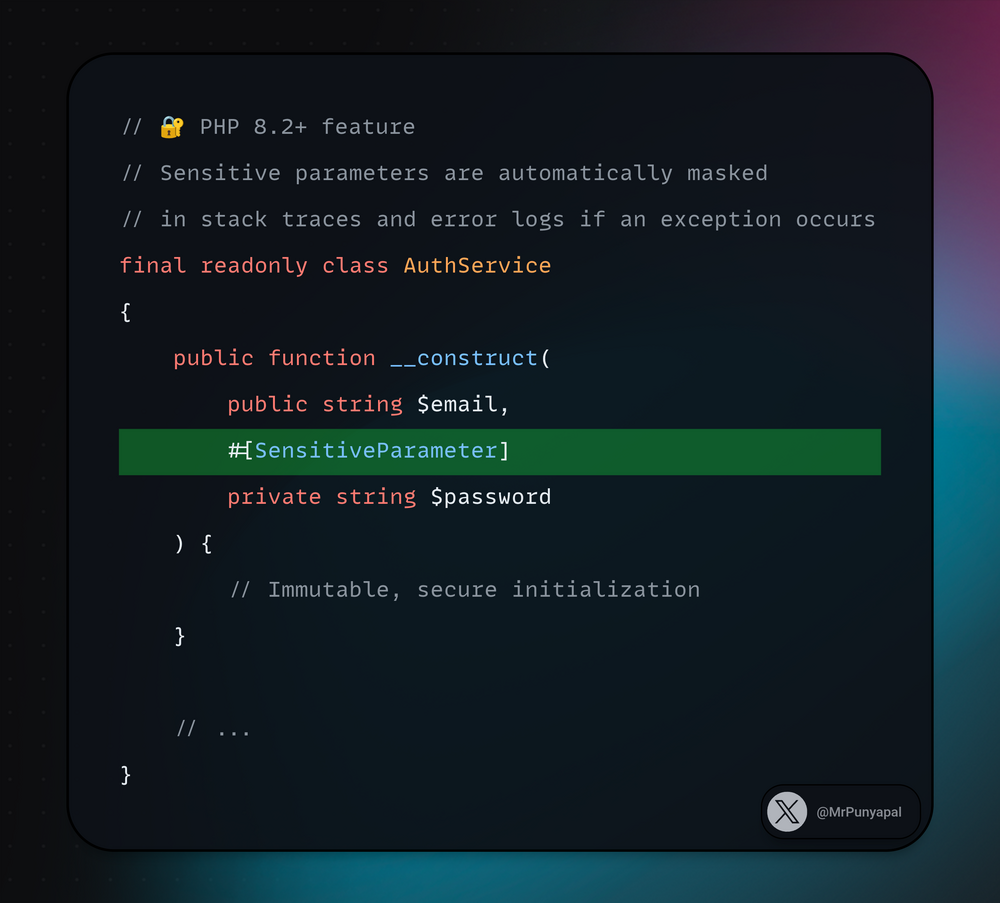Viewport: 1000px width, 903px height.
Task: Click the final closing brace of the class
Action: pyautogui.click(x=126, y=775)
